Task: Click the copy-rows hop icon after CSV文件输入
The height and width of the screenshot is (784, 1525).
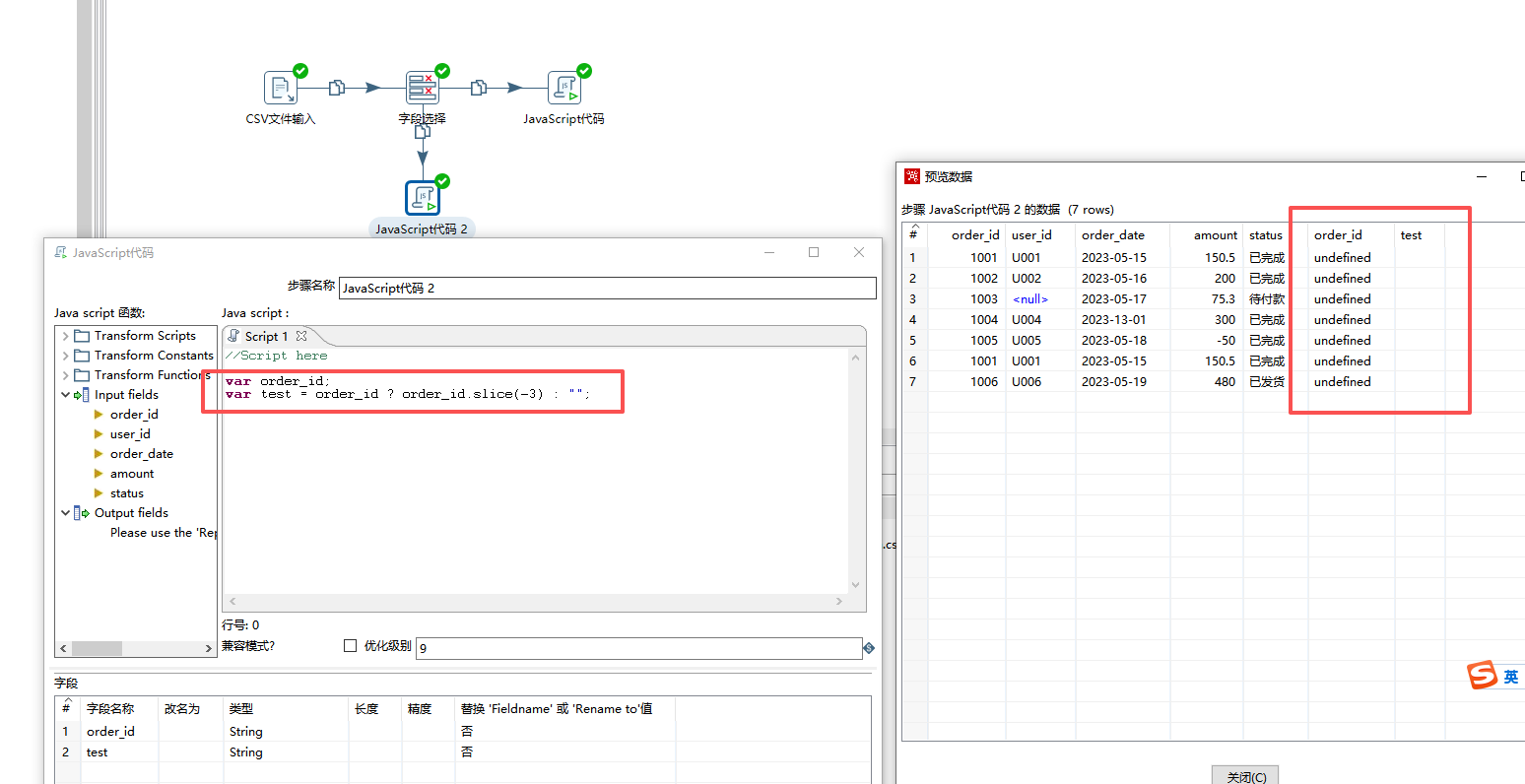Action: pyautogui.click(x=336, y=88)
